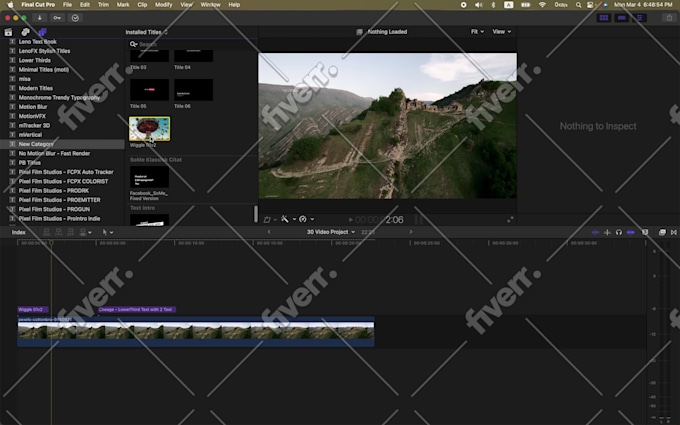
Task: Select Wiggle title thumbnail in browser
Action: pos(150,129)
